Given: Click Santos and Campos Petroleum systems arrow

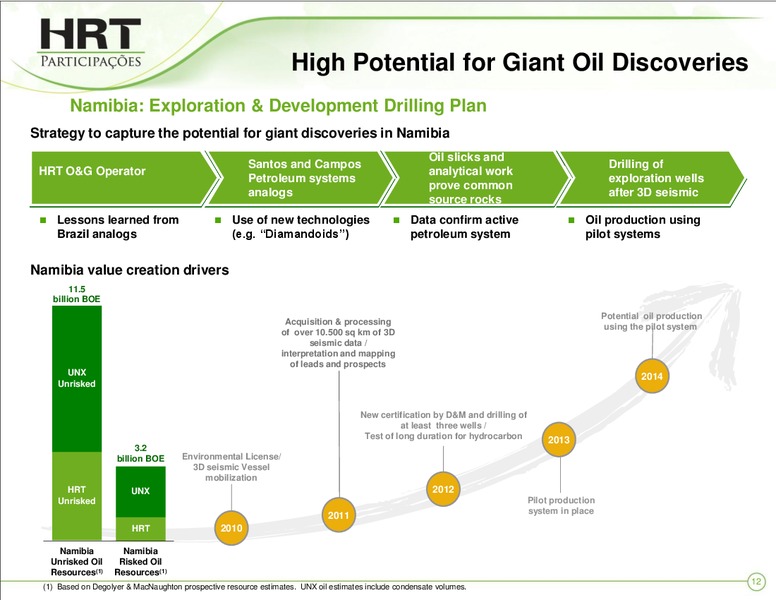Looking at the screenshot, I should coord(300,178).
